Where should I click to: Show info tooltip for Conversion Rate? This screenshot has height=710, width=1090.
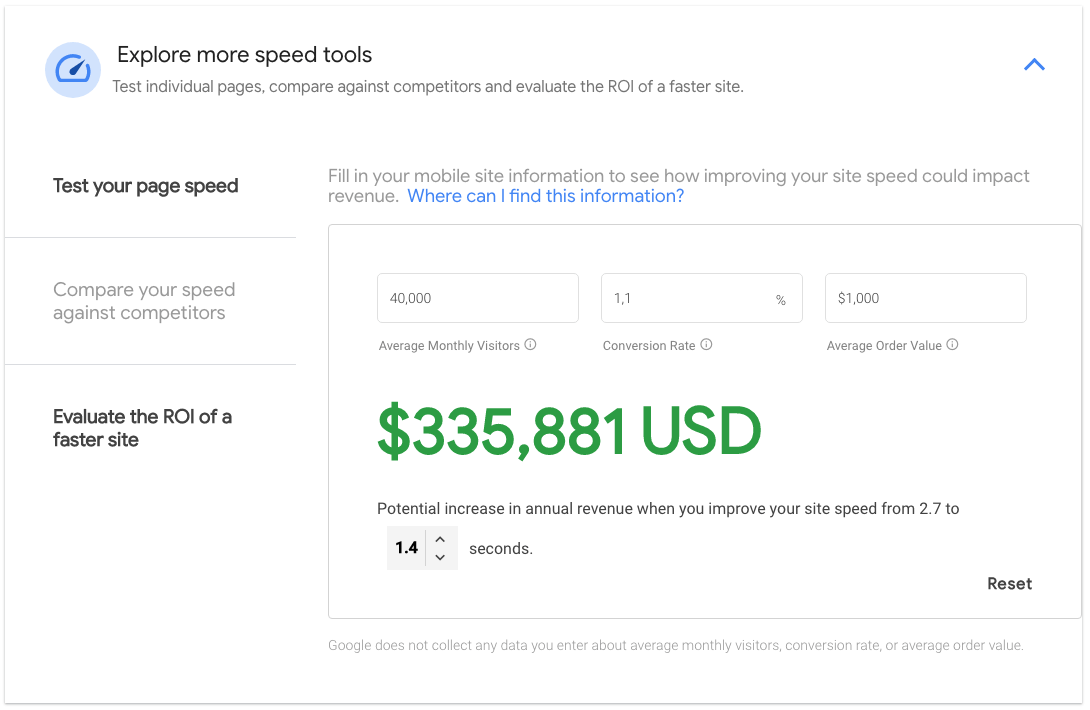click(x=706, y=344)
